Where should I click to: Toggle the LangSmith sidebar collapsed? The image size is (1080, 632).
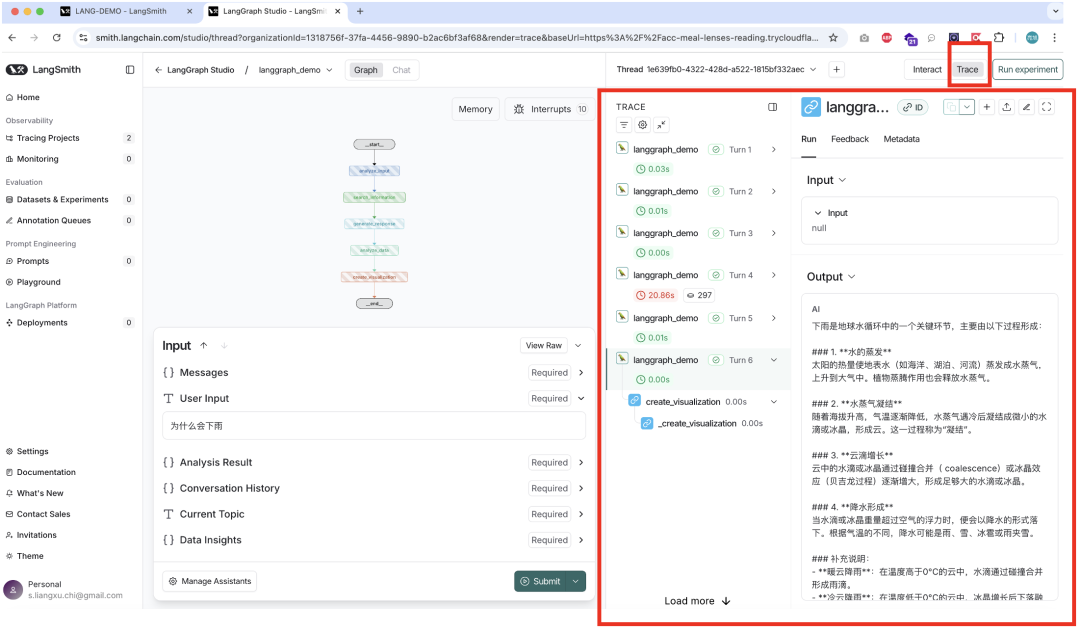pos(130,69)
